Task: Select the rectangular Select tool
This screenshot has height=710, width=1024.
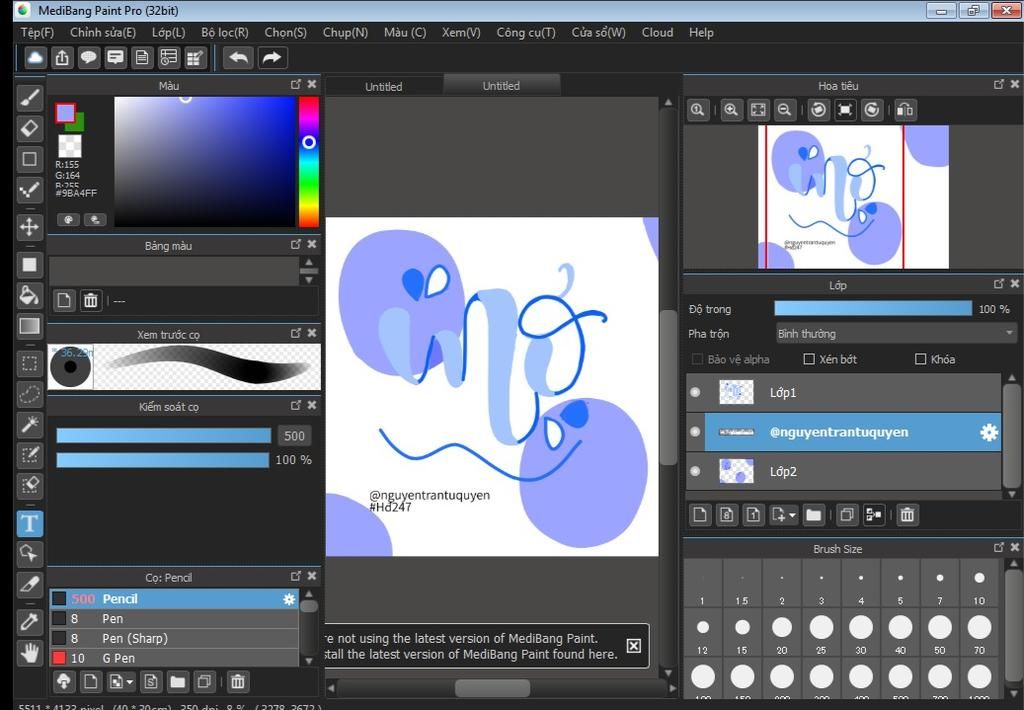Action: click(x=29, y=363)
